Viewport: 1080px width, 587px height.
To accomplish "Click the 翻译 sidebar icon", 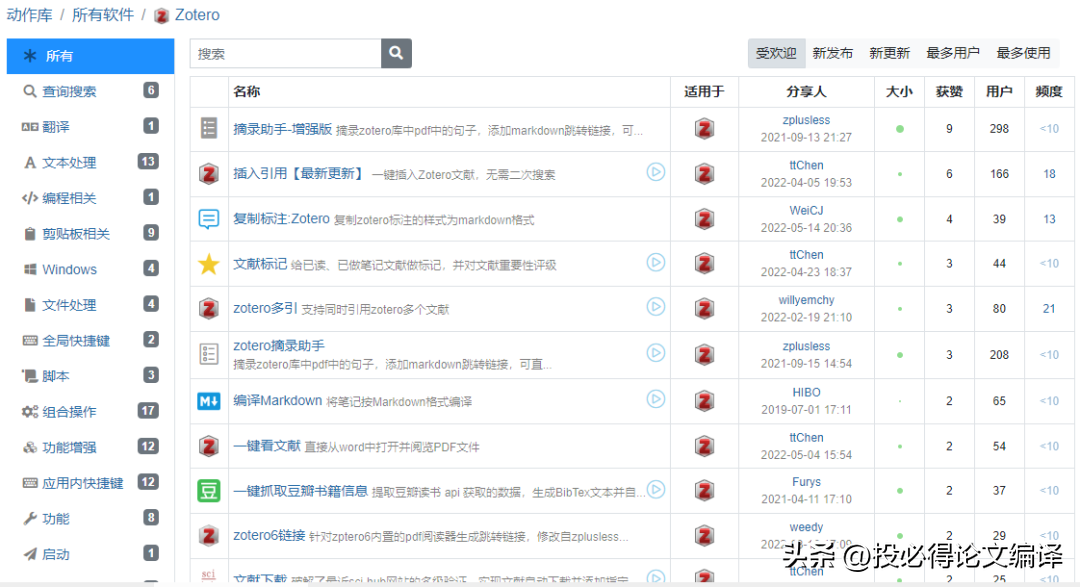I will point(30,127).
